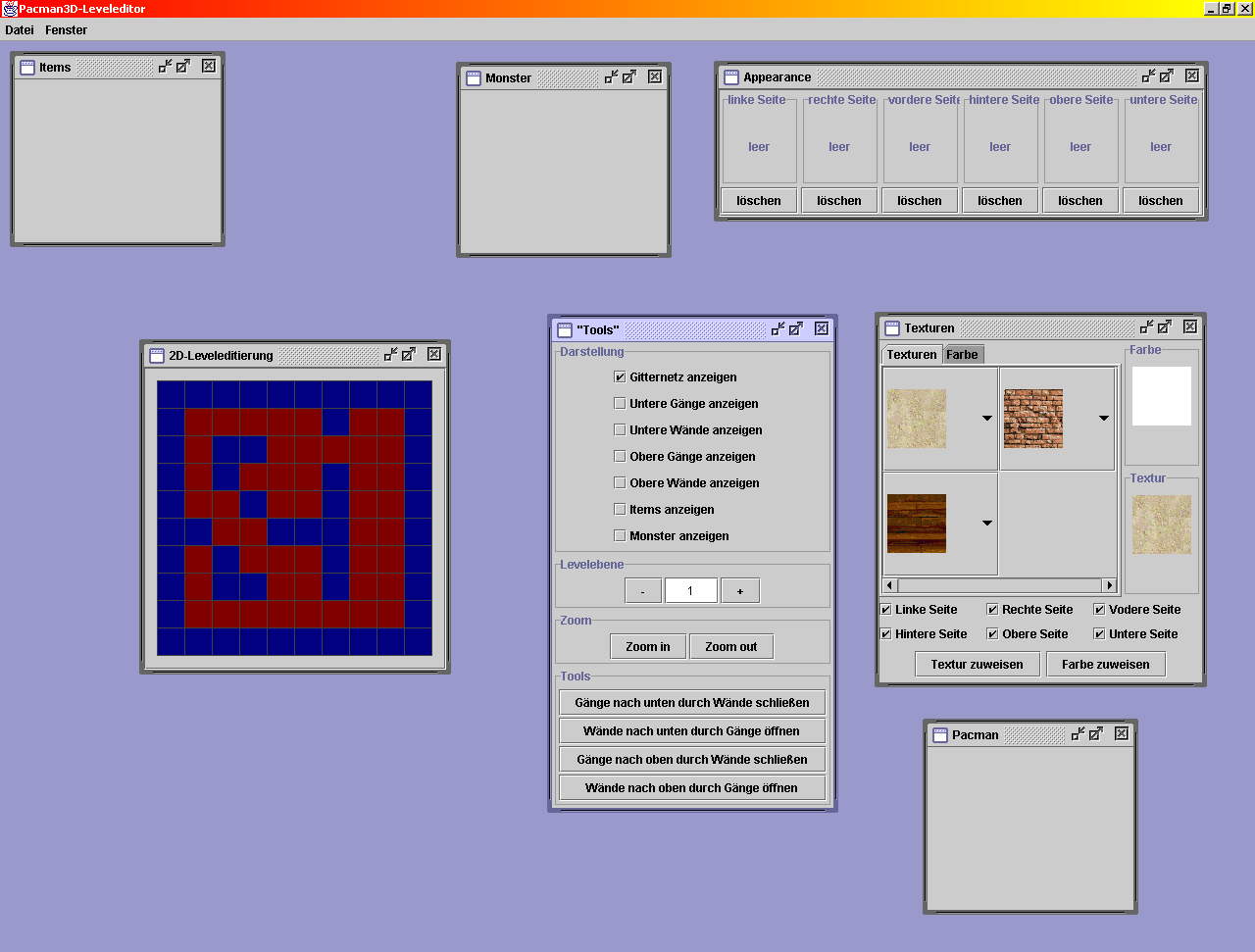The width and height of the screenshot is (1255, 952).
Task: Click the Levelebene number input field
Action: [x=690, y=591]
